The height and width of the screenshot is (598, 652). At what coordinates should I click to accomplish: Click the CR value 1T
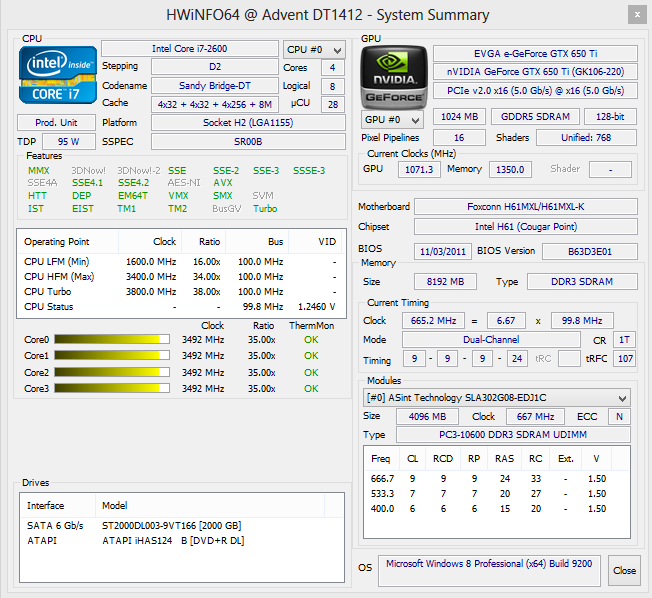point(624,340)
